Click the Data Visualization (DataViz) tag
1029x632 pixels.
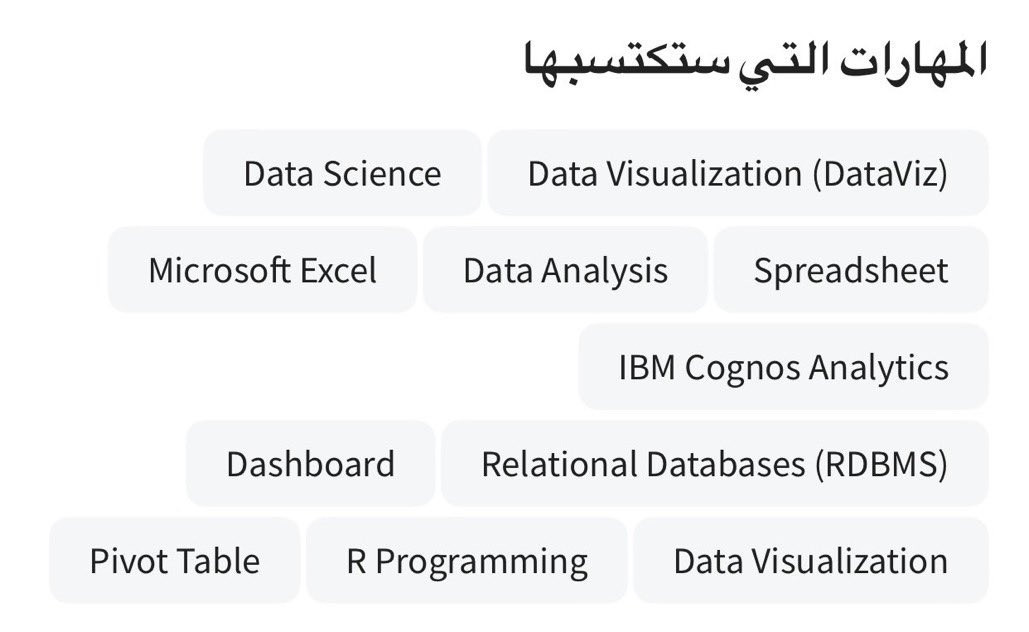click(738, 173)
